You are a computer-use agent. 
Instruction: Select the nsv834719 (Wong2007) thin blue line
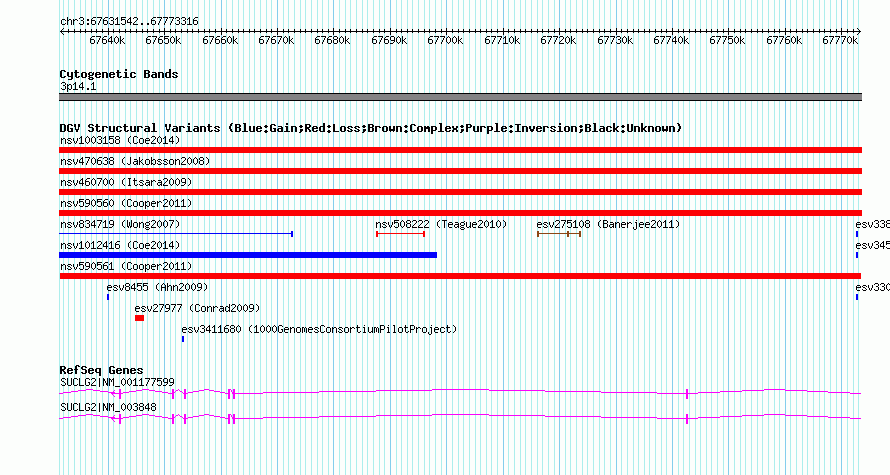(176, 233)
